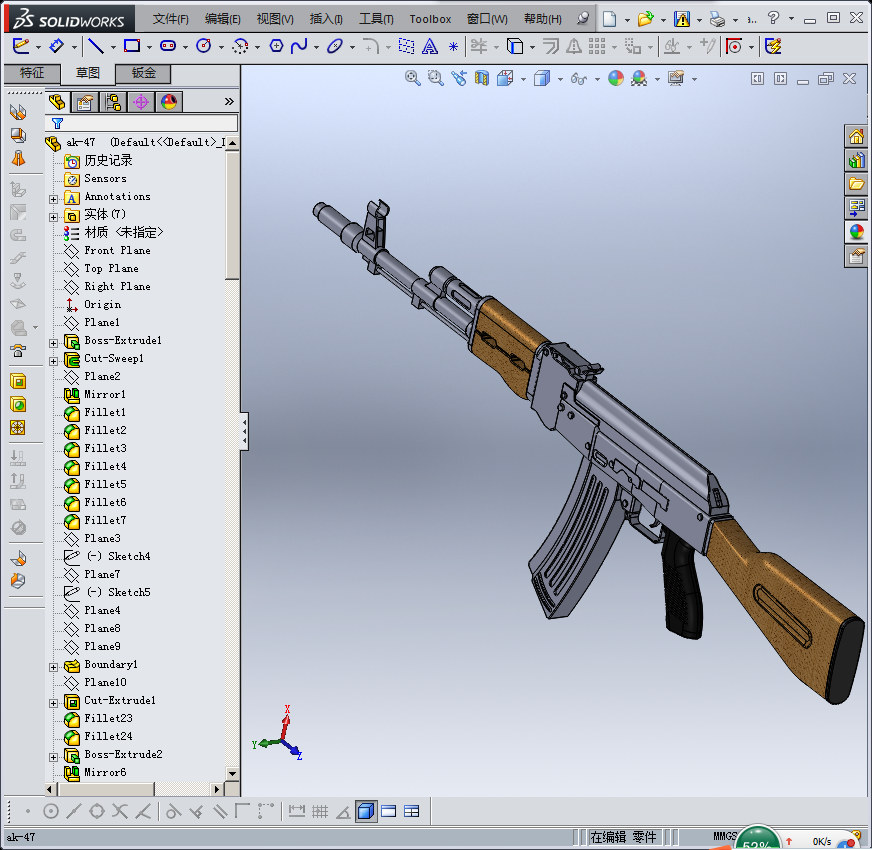Select the Corner Rectangle tool
This screenshot has width=872, height=850.
(x=132, y=46)
